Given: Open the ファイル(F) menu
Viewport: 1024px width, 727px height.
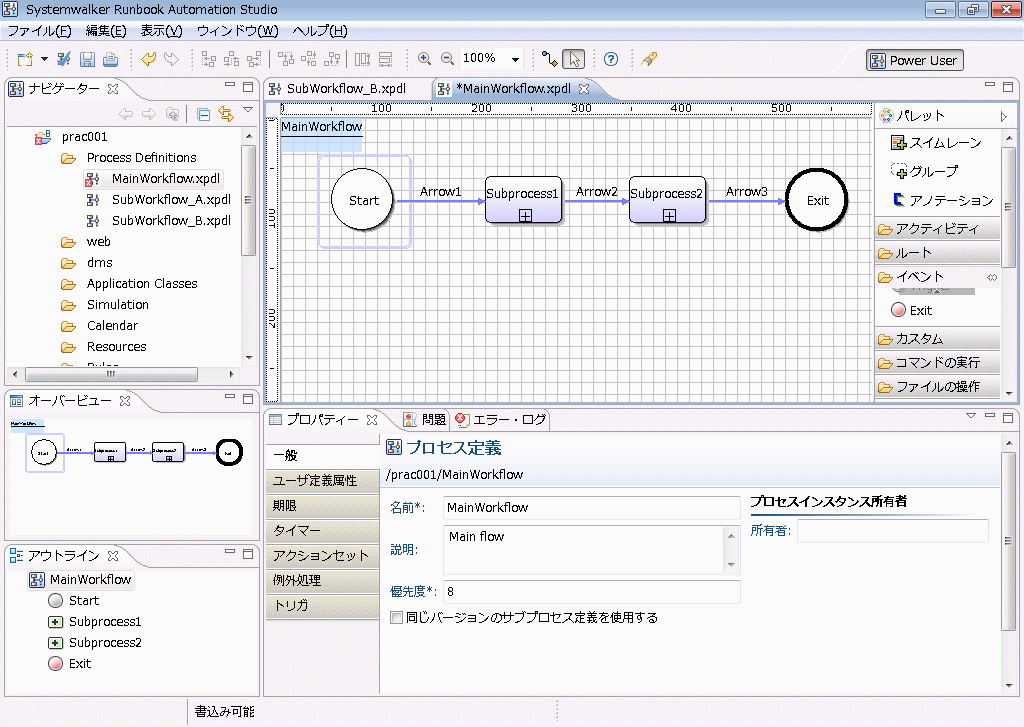Looking at the screenshot, I should pos(39,31).
